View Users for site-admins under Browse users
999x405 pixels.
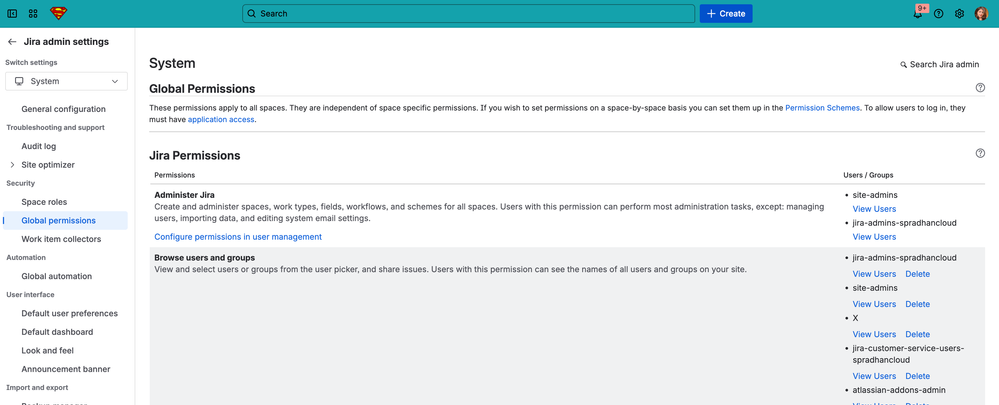point(874,304)
